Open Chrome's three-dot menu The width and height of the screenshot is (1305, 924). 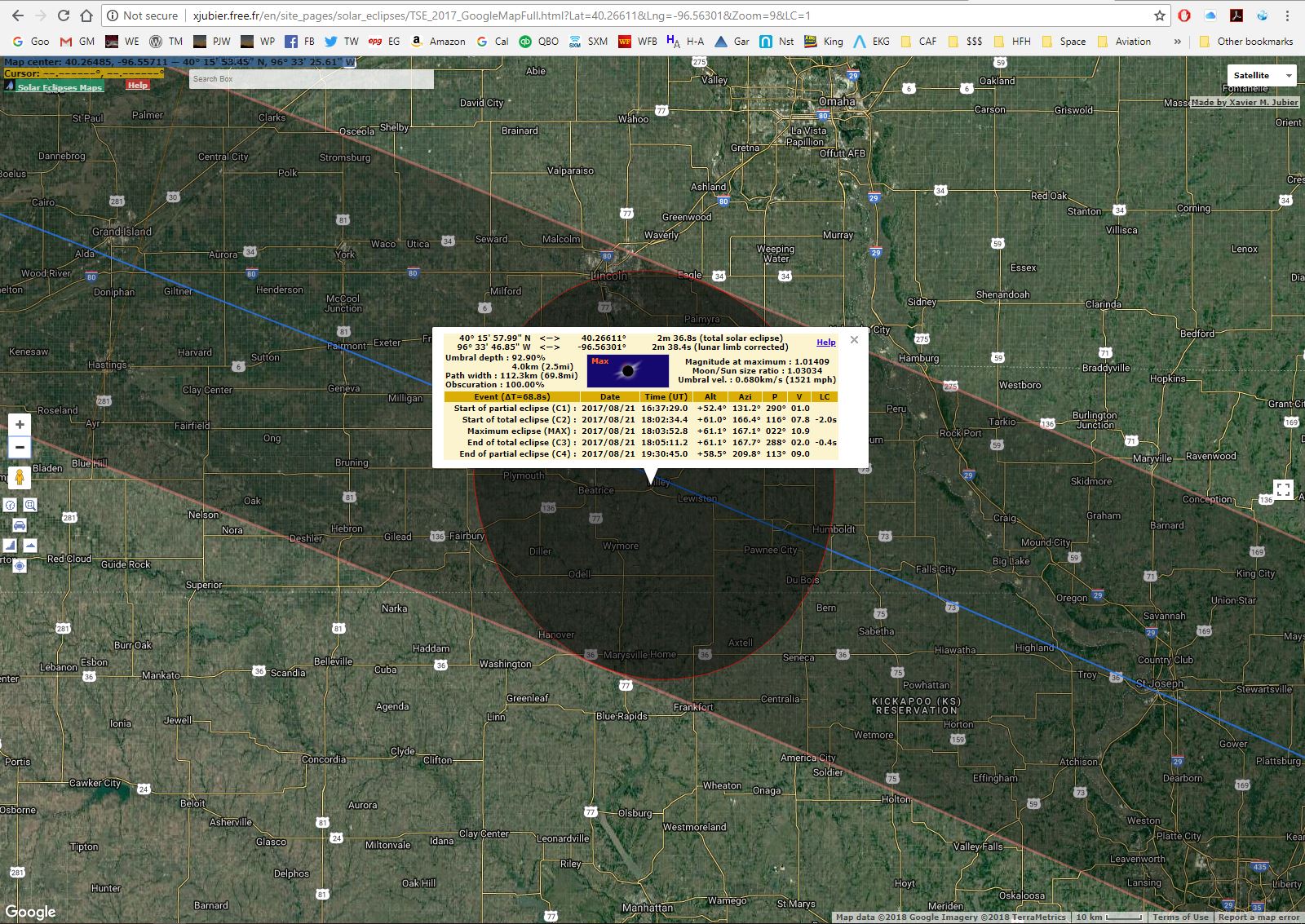pyautogui.click(x=1288, y=15)
